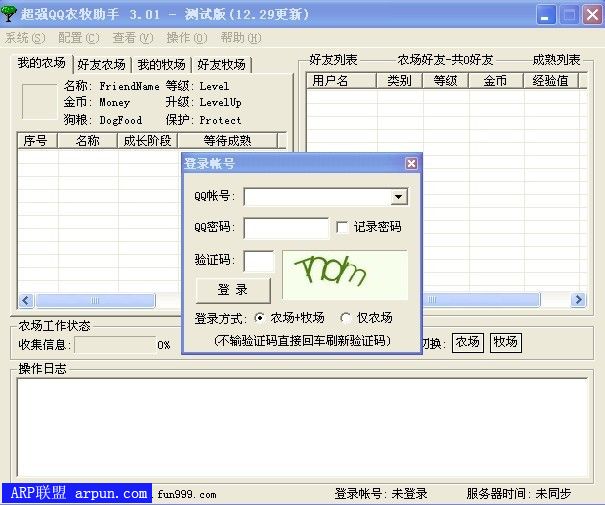
Task: Click the LevelUp value text
Action: (x=220, y=103)
